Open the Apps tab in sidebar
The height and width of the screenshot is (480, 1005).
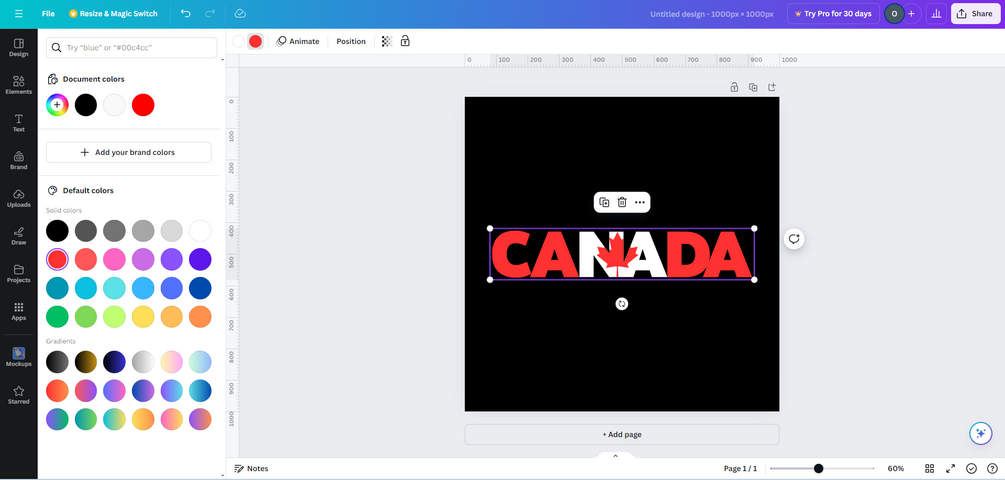click(19, 311)
